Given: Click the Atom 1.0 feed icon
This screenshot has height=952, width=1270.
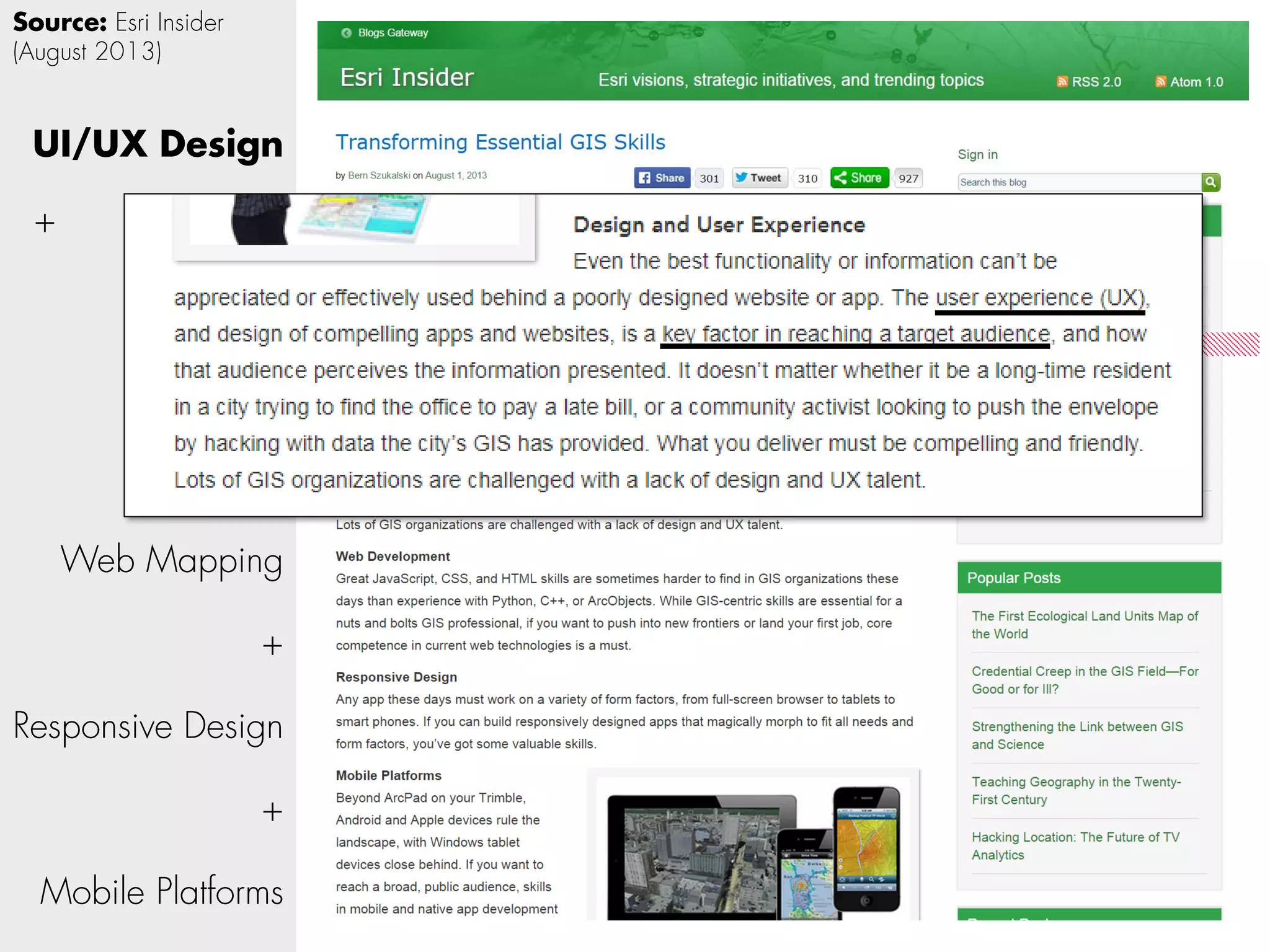Looking at the screenshot, I should pyautogui.click(x=1160, y=82).
